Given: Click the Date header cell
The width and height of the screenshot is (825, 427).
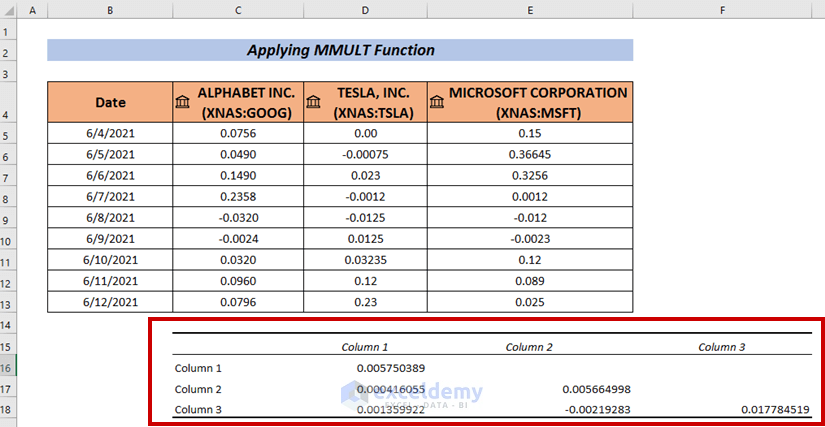Looking at the screenshot, I should click(110, 101).
